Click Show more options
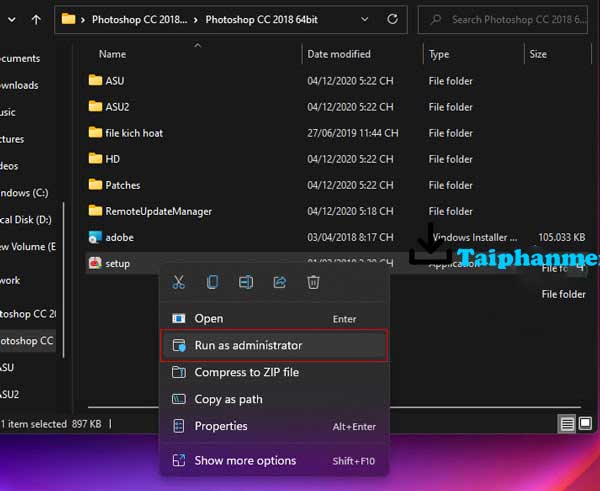 [x=274, y=460]
